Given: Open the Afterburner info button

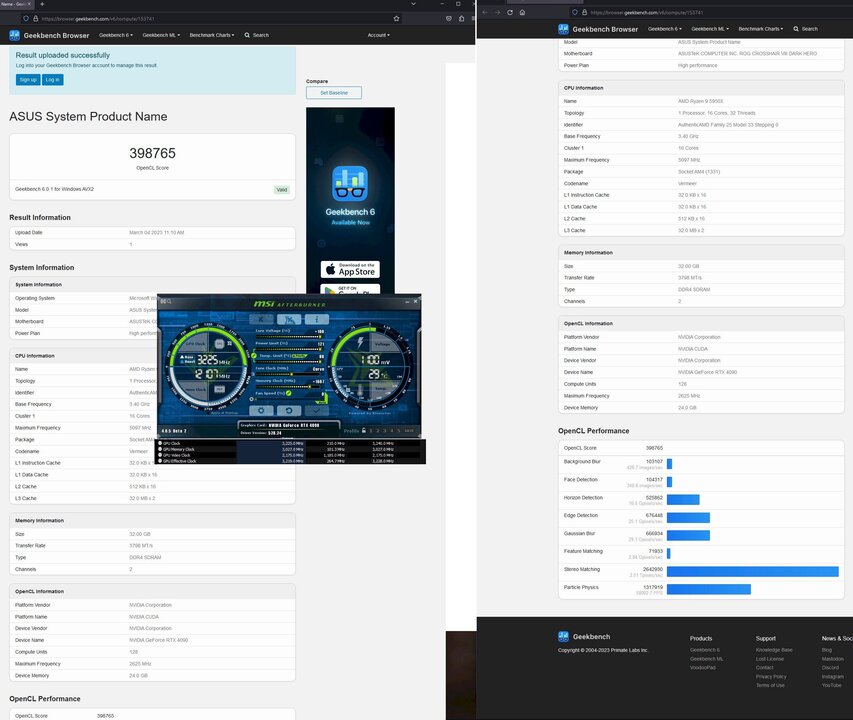Looking at the screenshot, I should tap(318, 319).
